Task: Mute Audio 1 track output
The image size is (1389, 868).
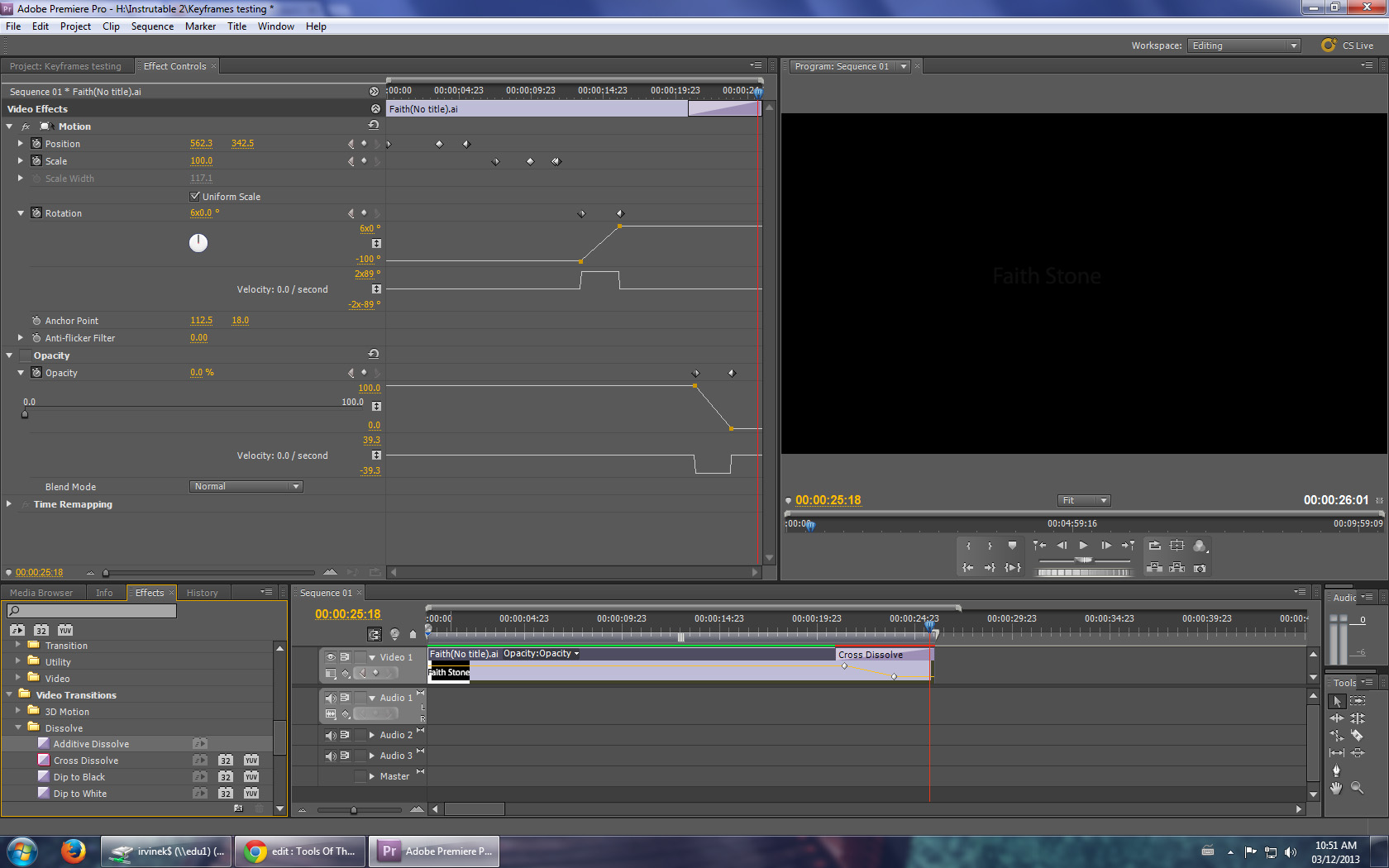Action: [x=331, y=698]
